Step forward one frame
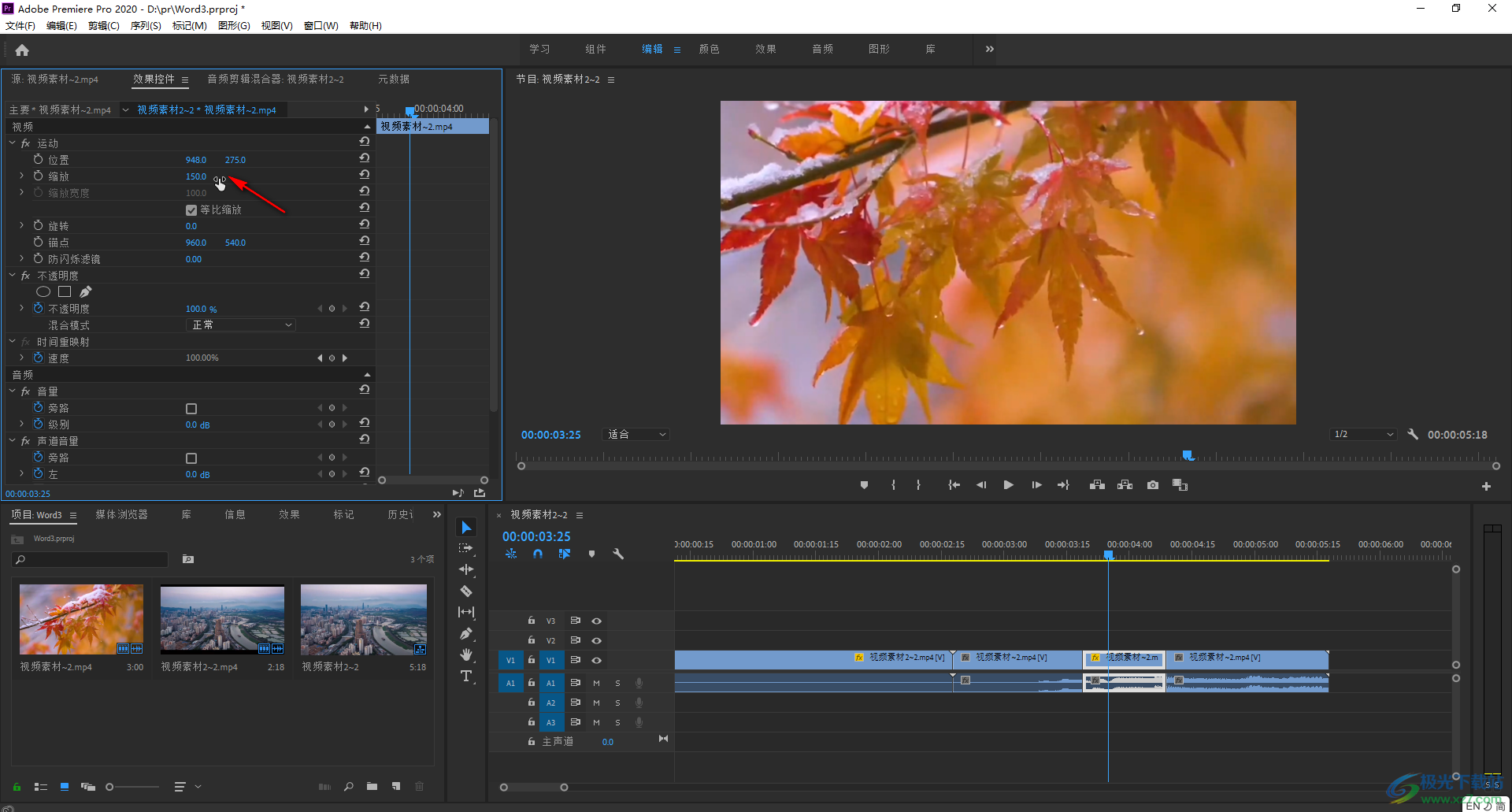Screen dimensions: 1512x812 [x=1036, y=485]
